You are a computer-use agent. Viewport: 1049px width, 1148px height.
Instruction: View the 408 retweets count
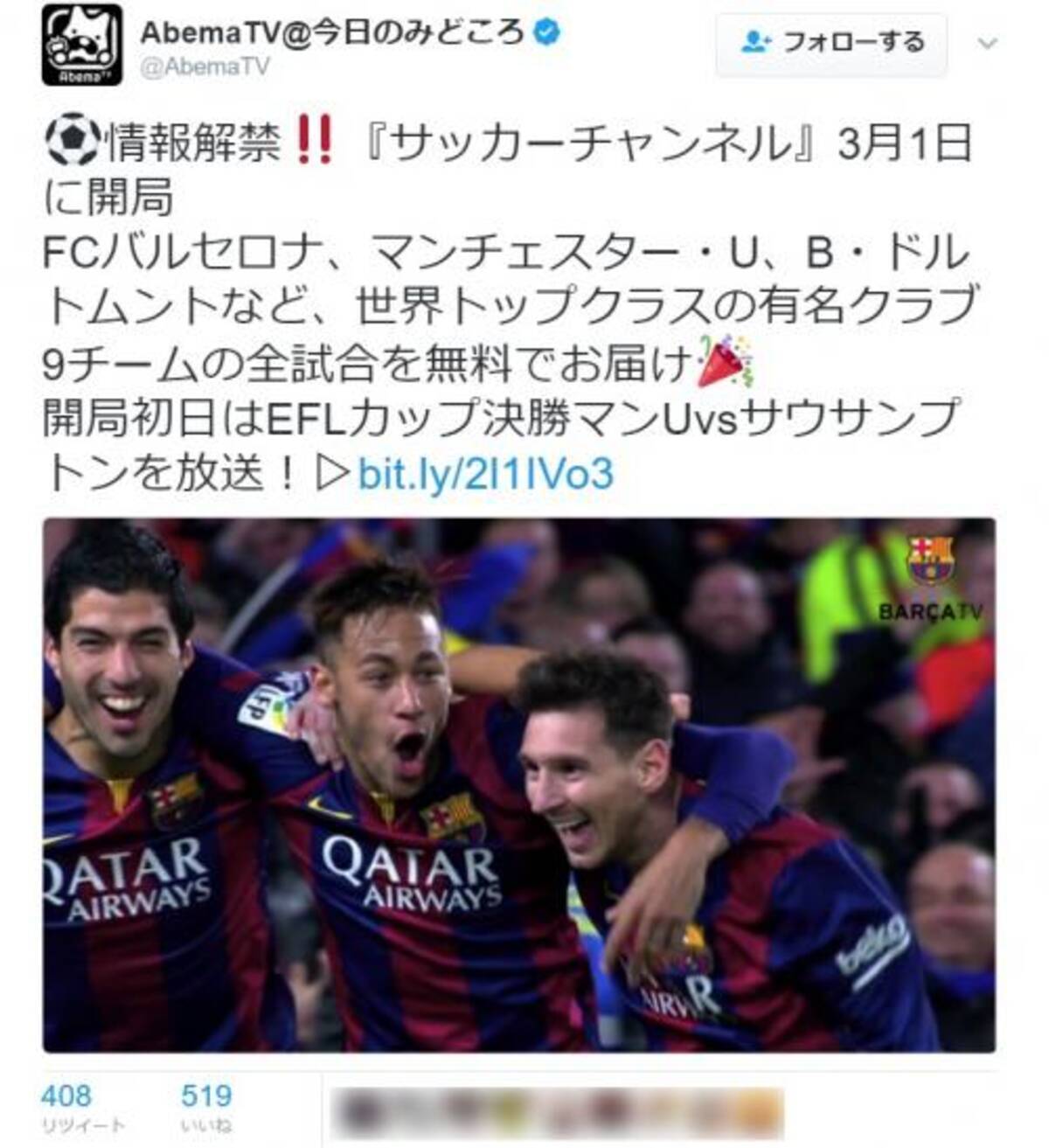66,1096
